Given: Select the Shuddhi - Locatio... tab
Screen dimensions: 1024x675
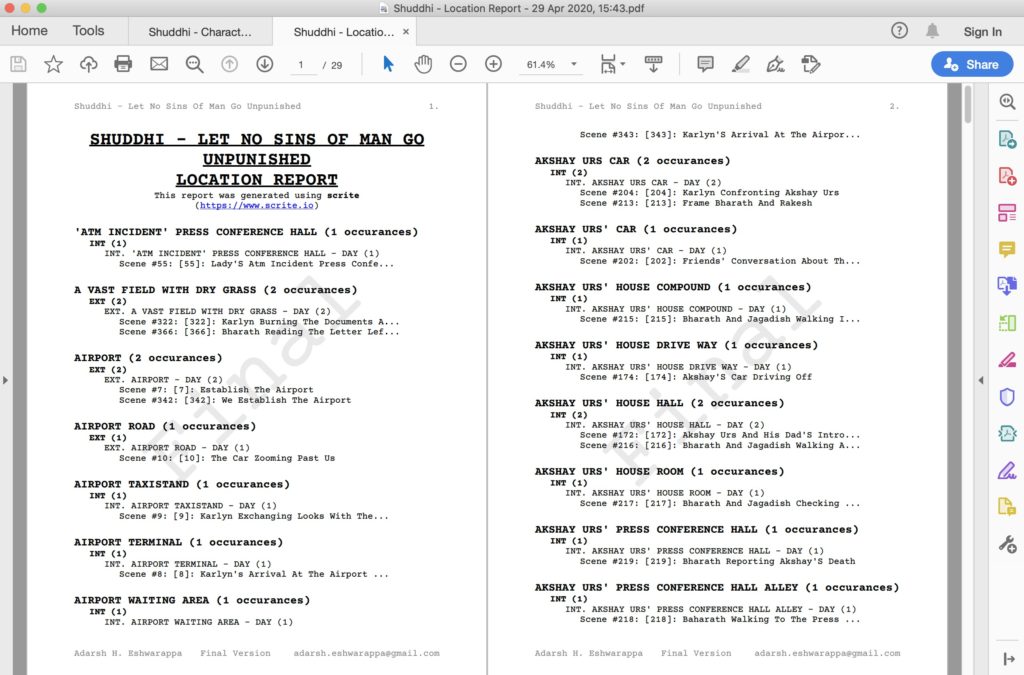Looking at the screenshot, I should tap(344, 32).
